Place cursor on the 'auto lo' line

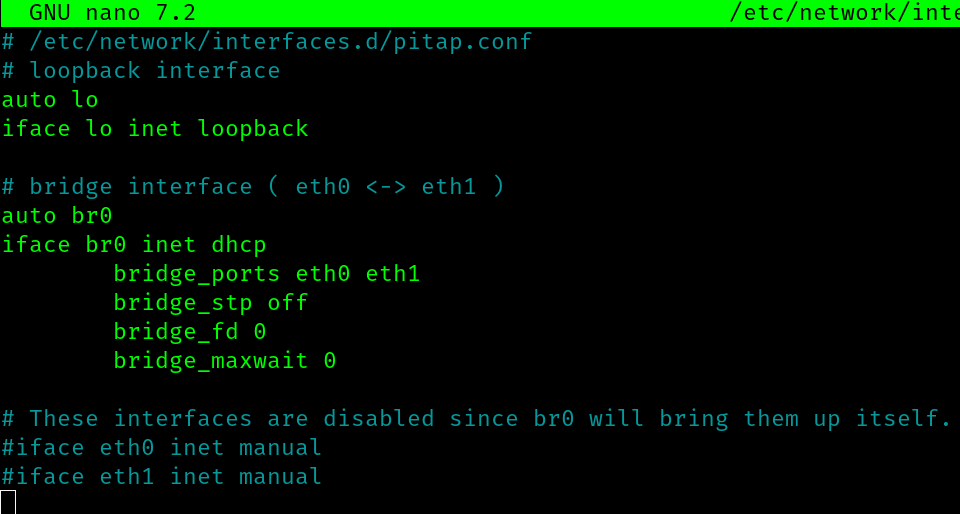tap(50, 100)
